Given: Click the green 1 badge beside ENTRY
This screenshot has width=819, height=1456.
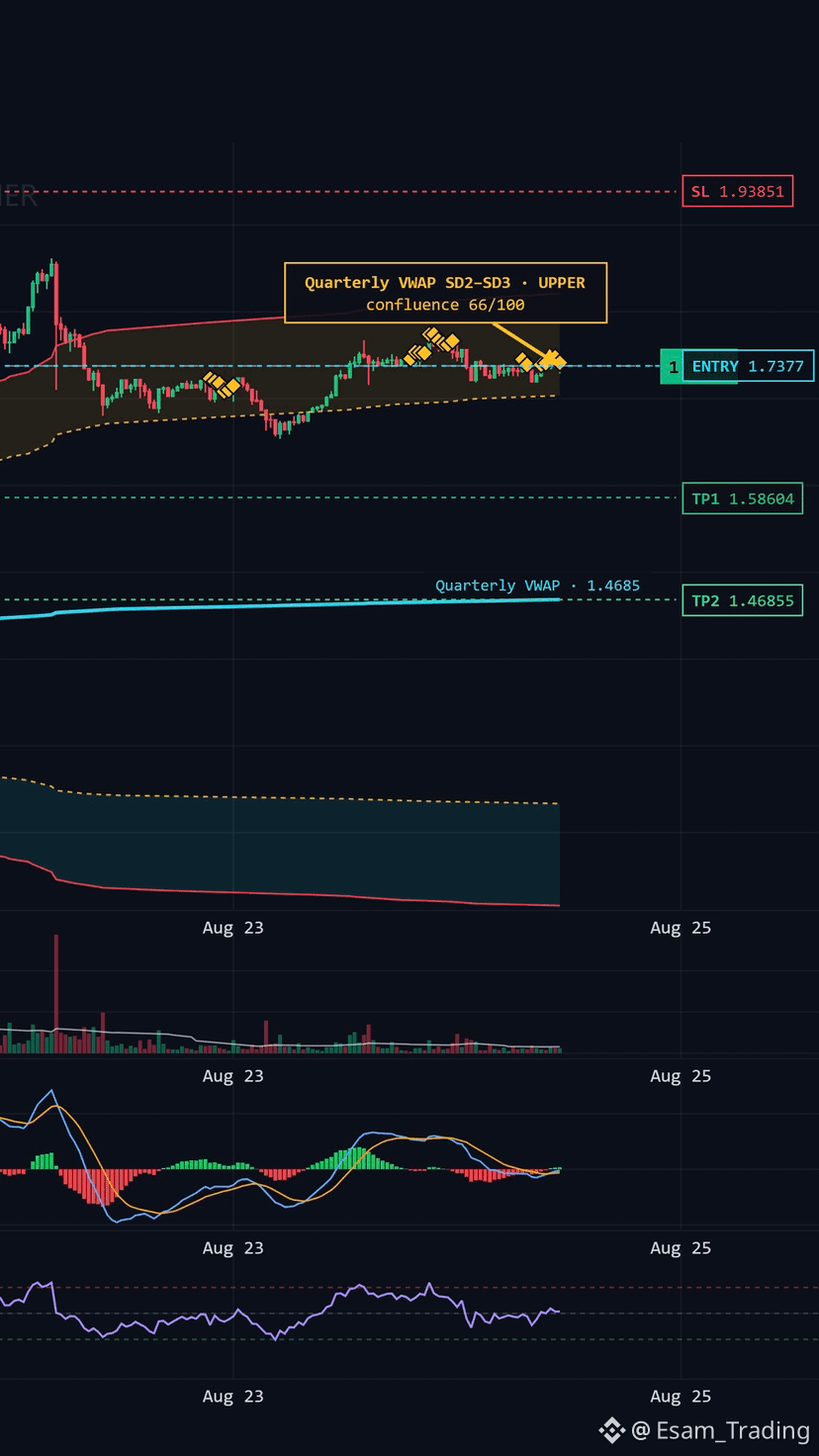Looking at the screenshot, I should (673, 367).
